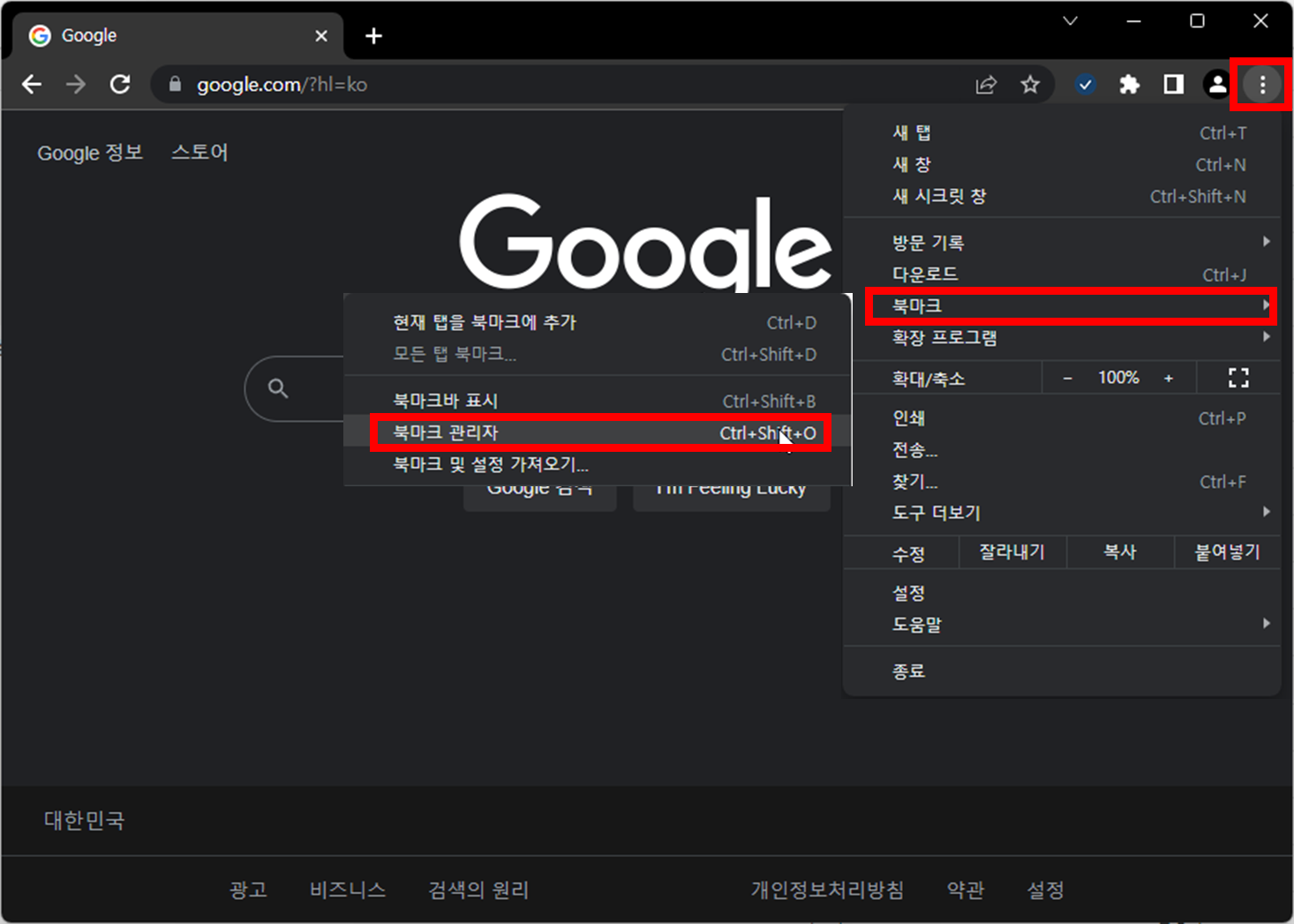Choose 새 탭 menu item
The height and width of the screenshot is (924, 1294).
[x=1063, y=133]
